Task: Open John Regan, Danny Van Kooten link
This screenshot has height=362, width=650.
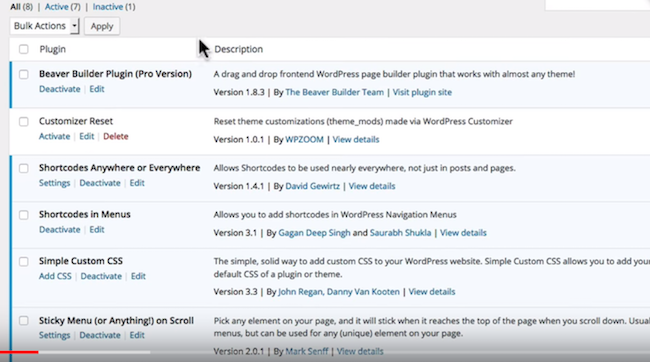Action: (x=339, y=292)
